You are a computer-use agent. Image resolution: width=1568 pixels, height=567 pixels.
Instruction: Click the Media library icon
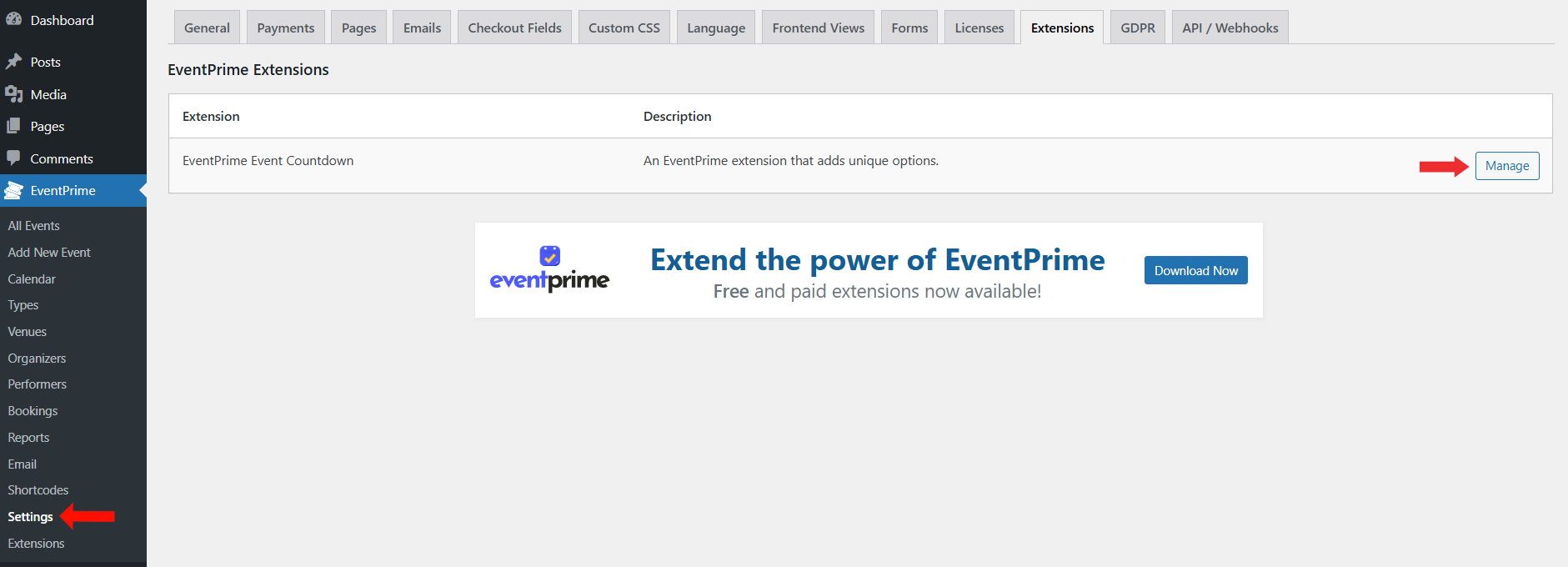[13, 94]
